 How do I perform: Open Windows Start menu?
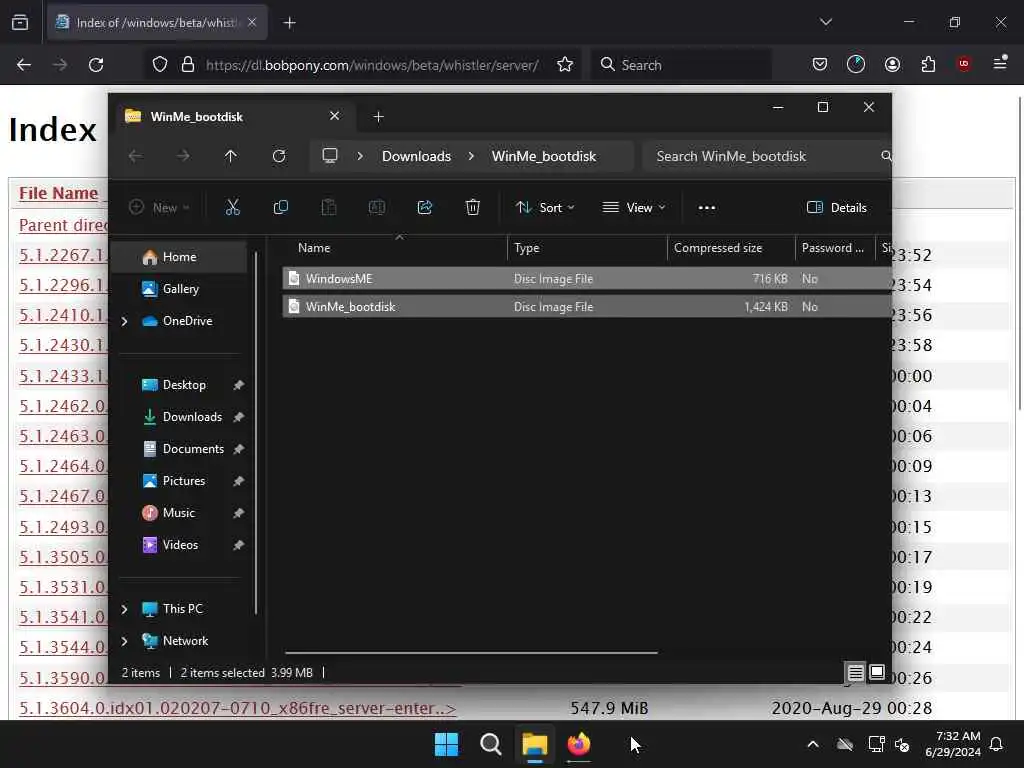tap(447, 744)
